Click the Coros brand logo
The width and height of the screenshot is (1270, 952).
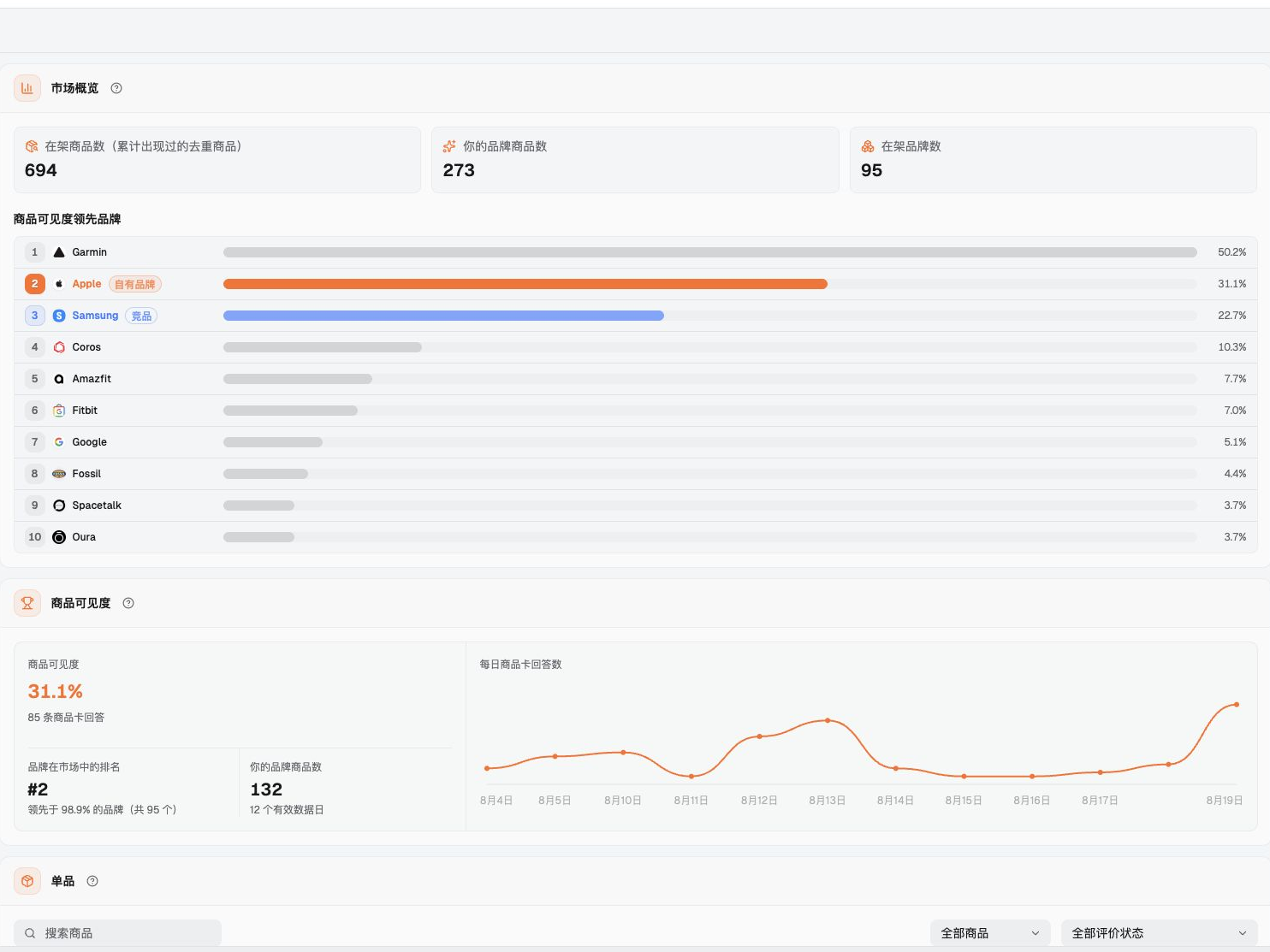(x=59, y=347)
